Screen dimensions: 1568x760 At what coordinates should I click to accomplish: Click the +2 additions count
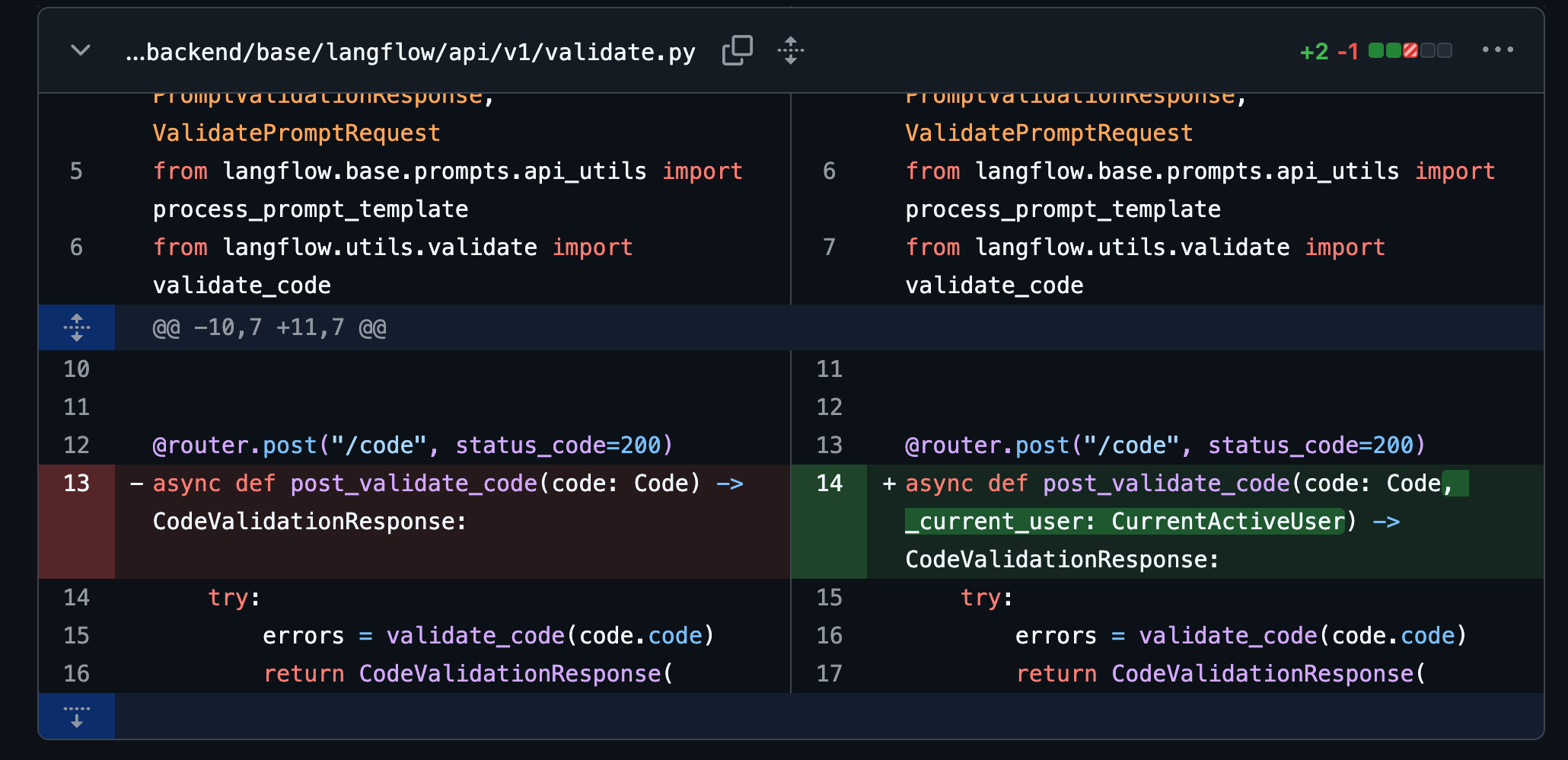[1314, 52]
